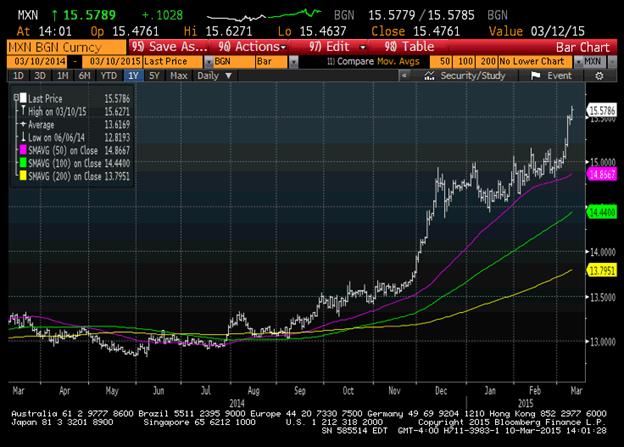Screen dimensions: 624x447
Task: Switch to the 5Y time range tab
Action: pos(153,75)
